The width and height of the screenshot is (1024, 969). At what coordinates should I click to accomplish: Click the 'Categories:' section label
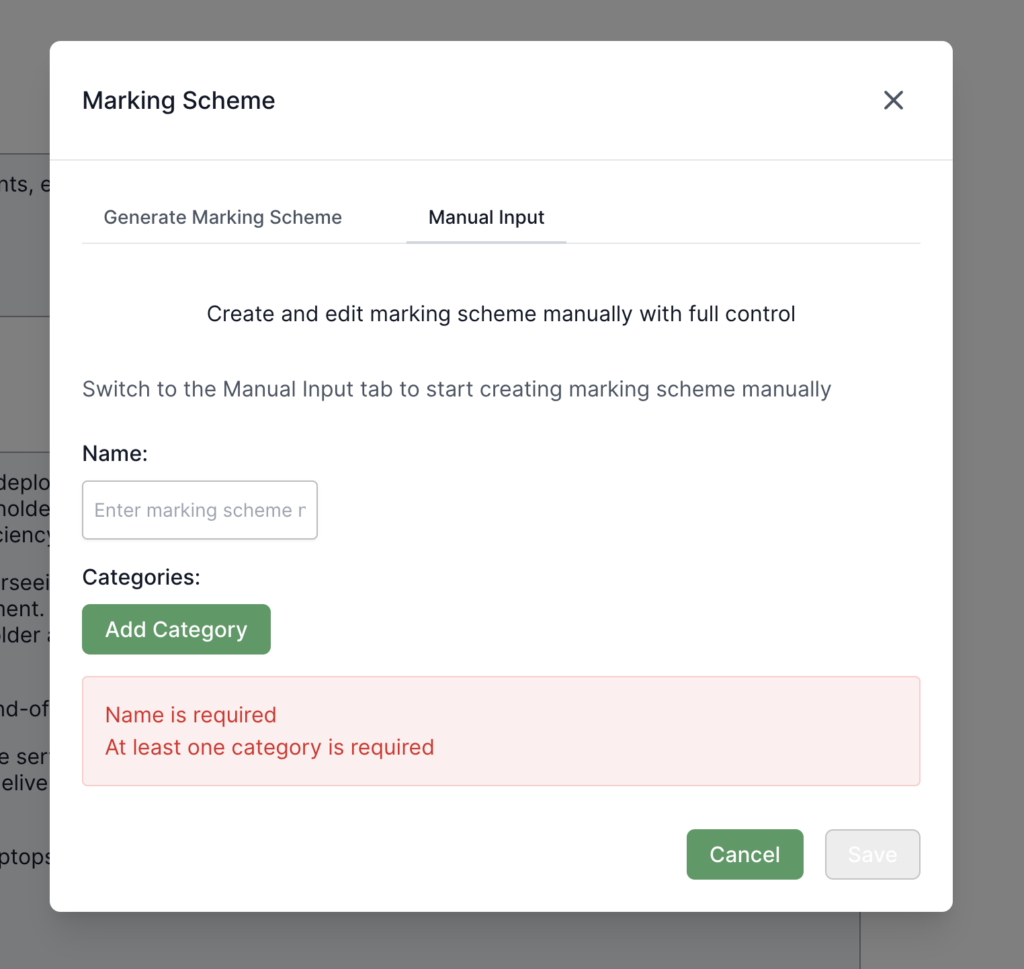coord(141,577)
